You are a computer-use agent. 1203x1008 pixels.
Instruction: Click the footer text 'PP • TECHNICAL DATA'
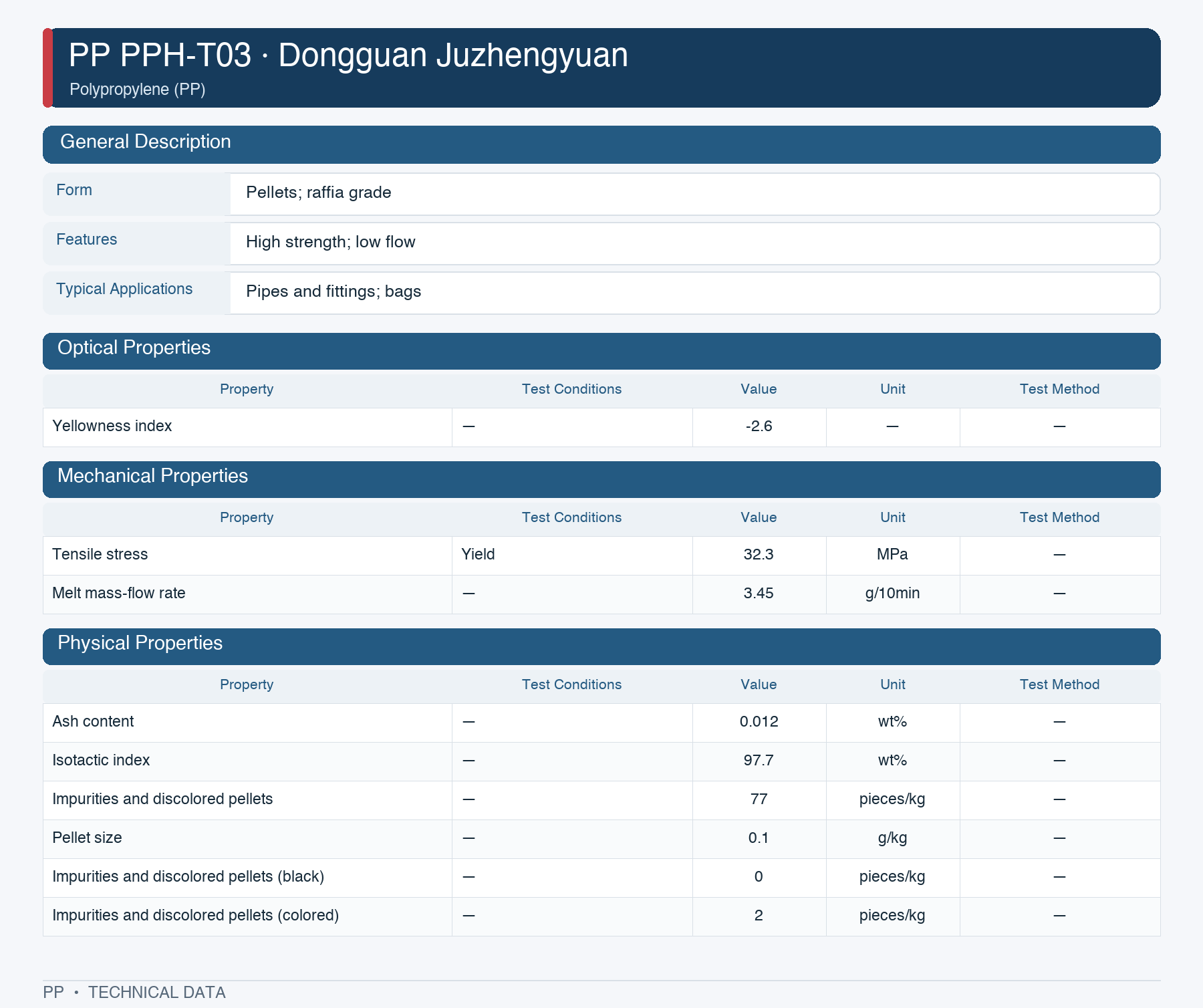click(x=134, y=993)
